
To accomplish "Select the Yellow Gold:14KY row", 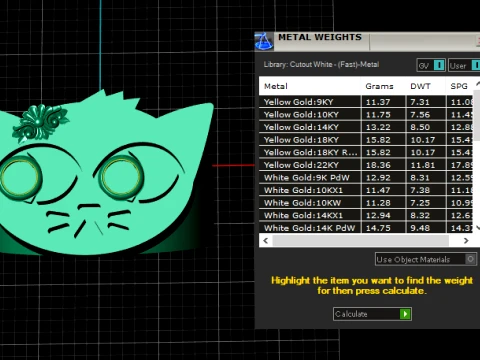I will click(x=366, y=127).
